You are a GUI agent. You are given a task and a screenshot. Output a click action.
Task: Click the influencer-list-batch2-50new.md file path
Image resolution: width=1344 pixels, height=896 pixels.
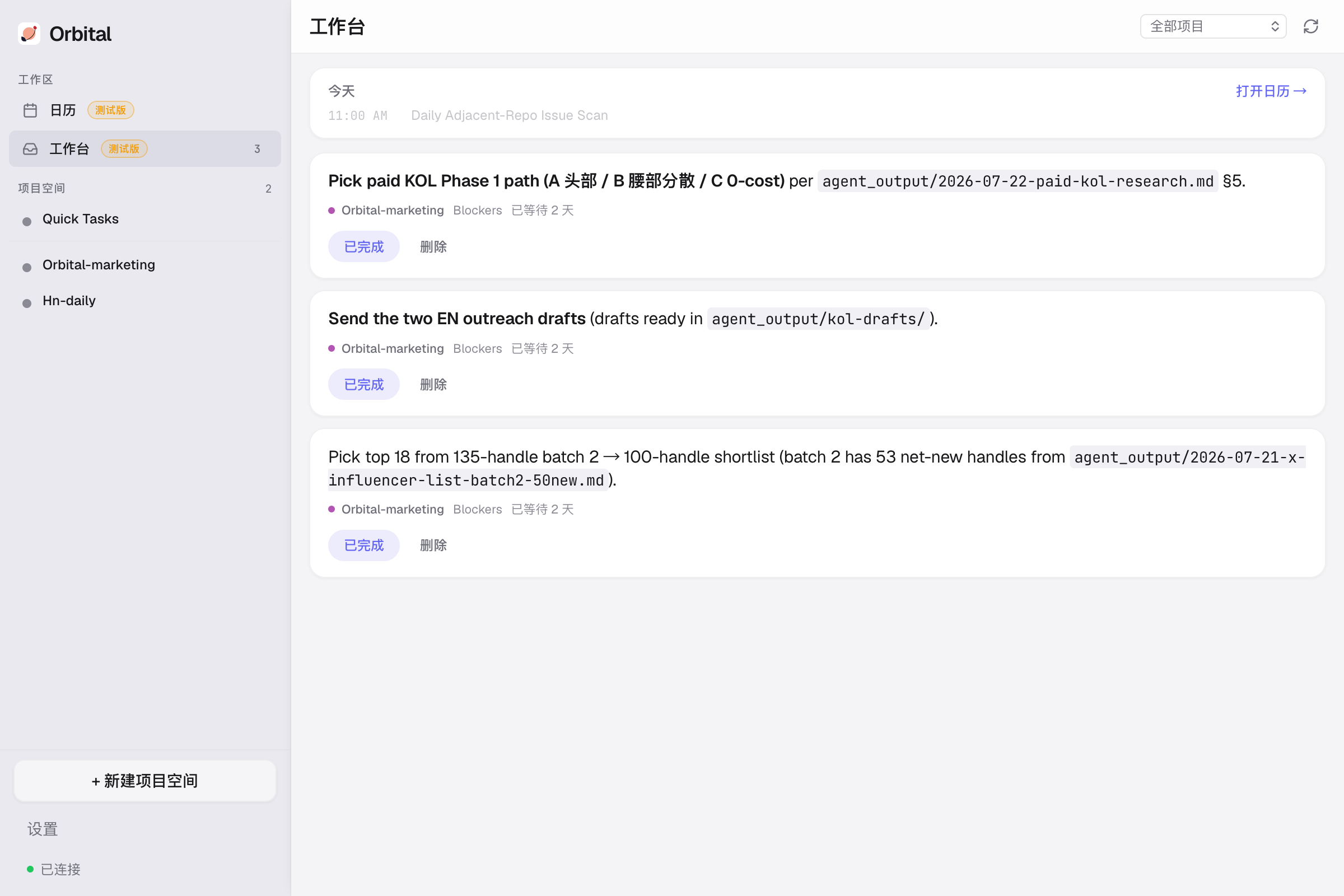(x=817, y=469)
